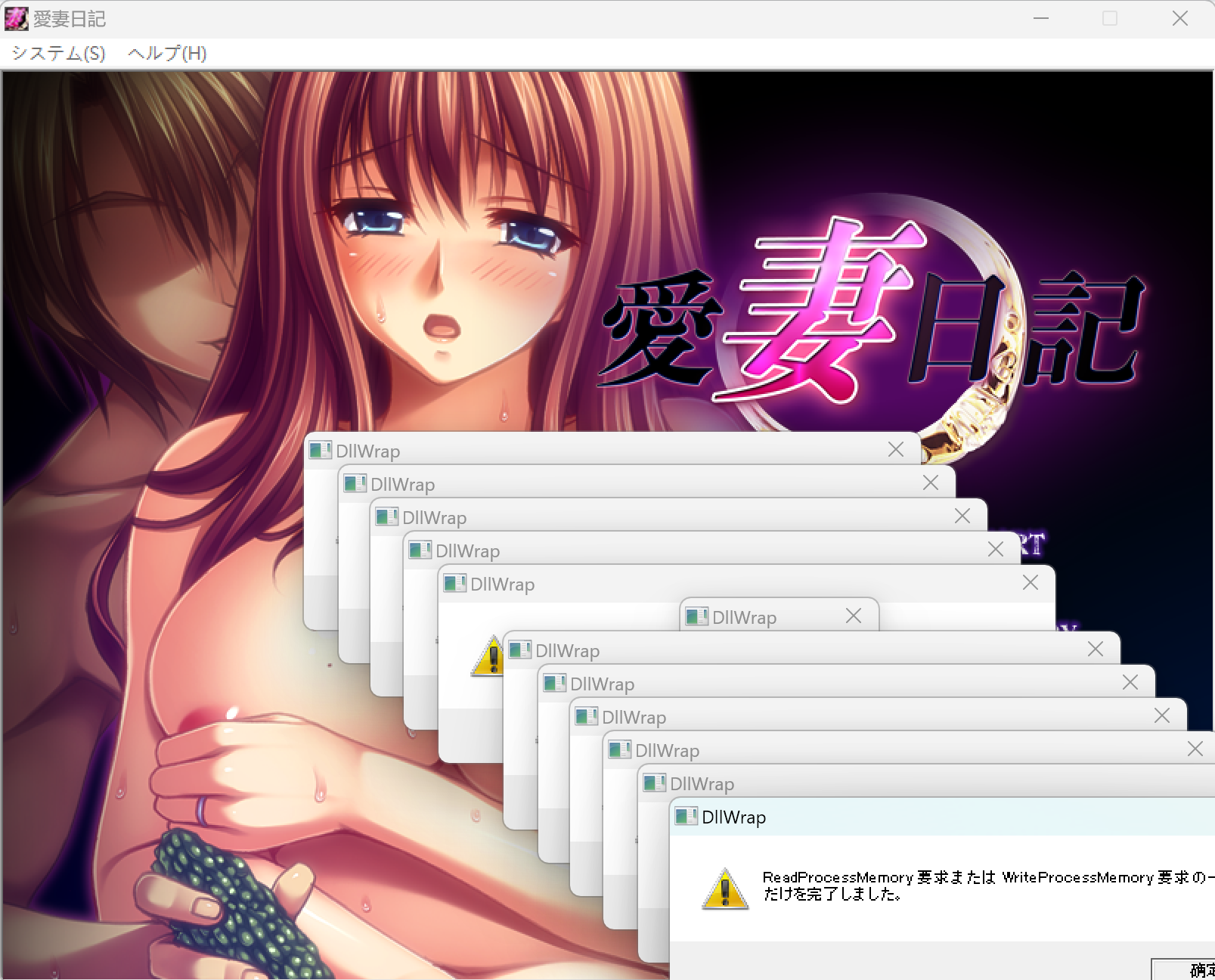Click the rearmost DllWrap dialog's window icon
The height and width of the screenshot is (980, 1215).
320,451
